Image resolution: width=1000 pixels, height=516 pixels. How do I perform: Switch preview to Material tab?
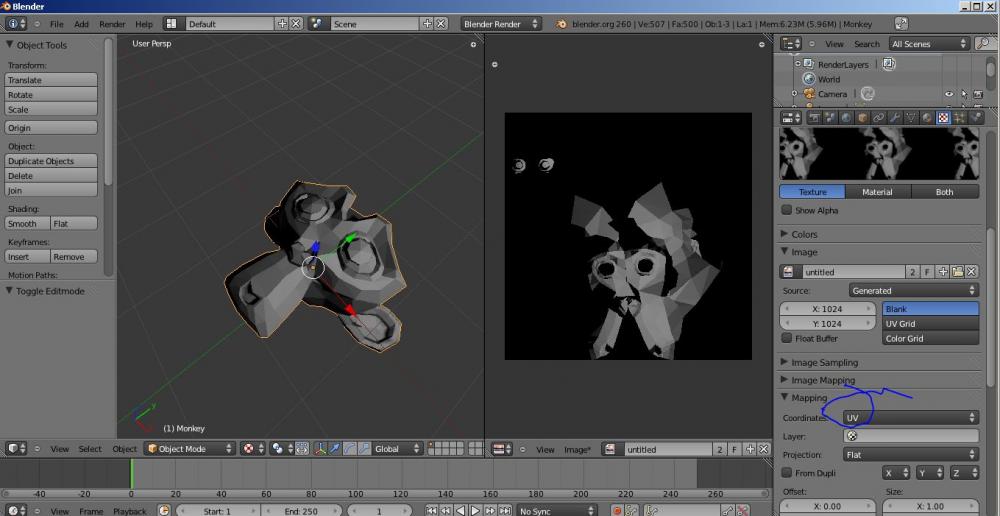point(878,191)
